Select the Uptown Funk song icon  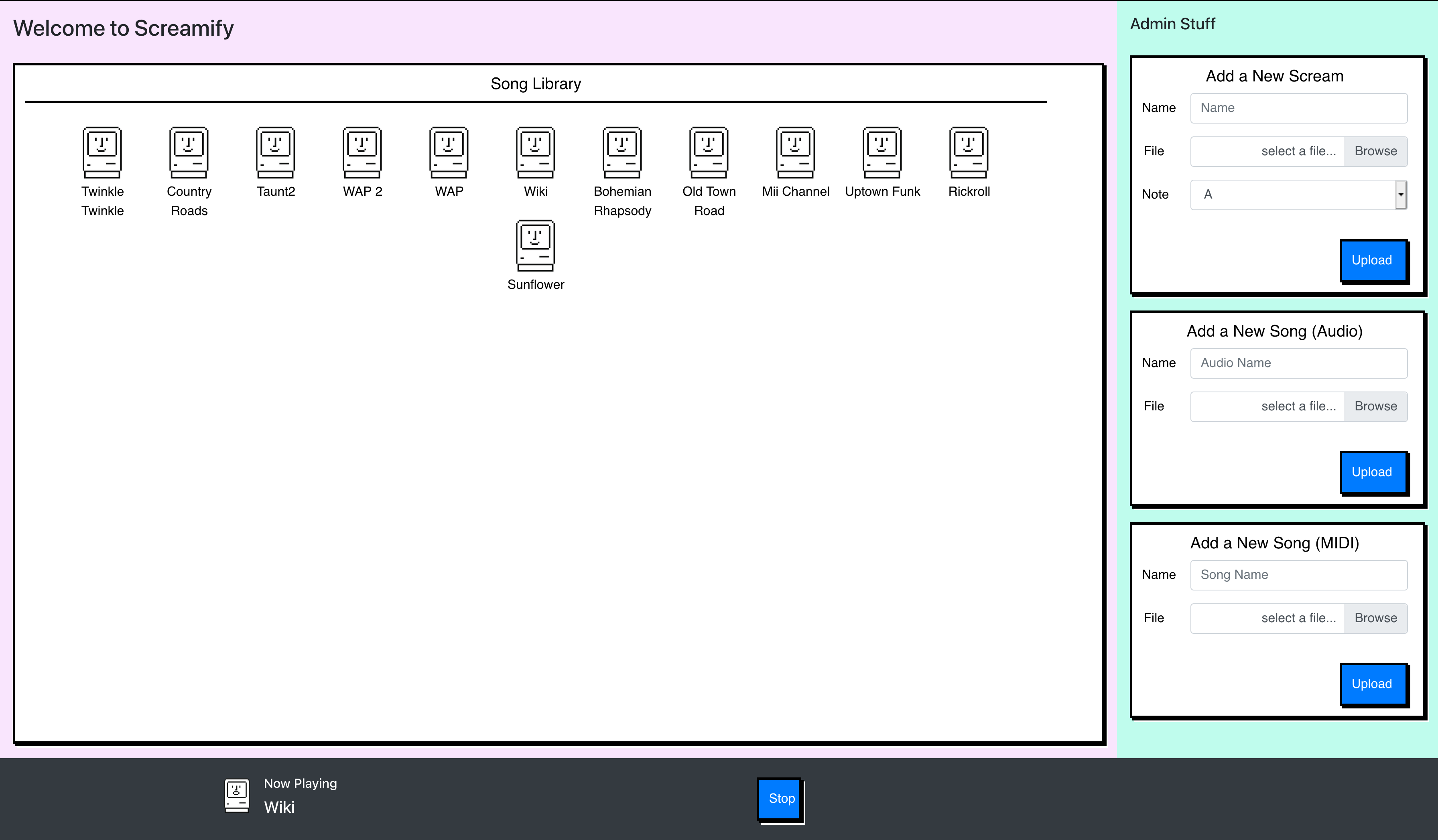882,152
